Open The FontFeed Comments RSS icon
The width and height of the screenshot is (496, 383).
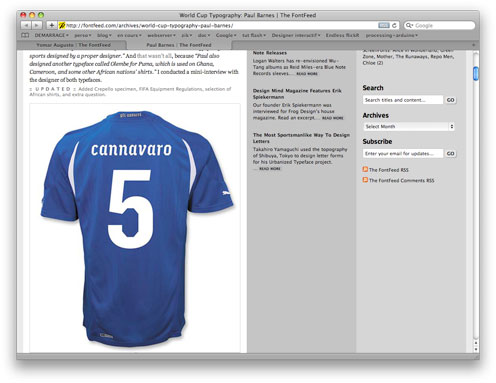tap(365, 180)
